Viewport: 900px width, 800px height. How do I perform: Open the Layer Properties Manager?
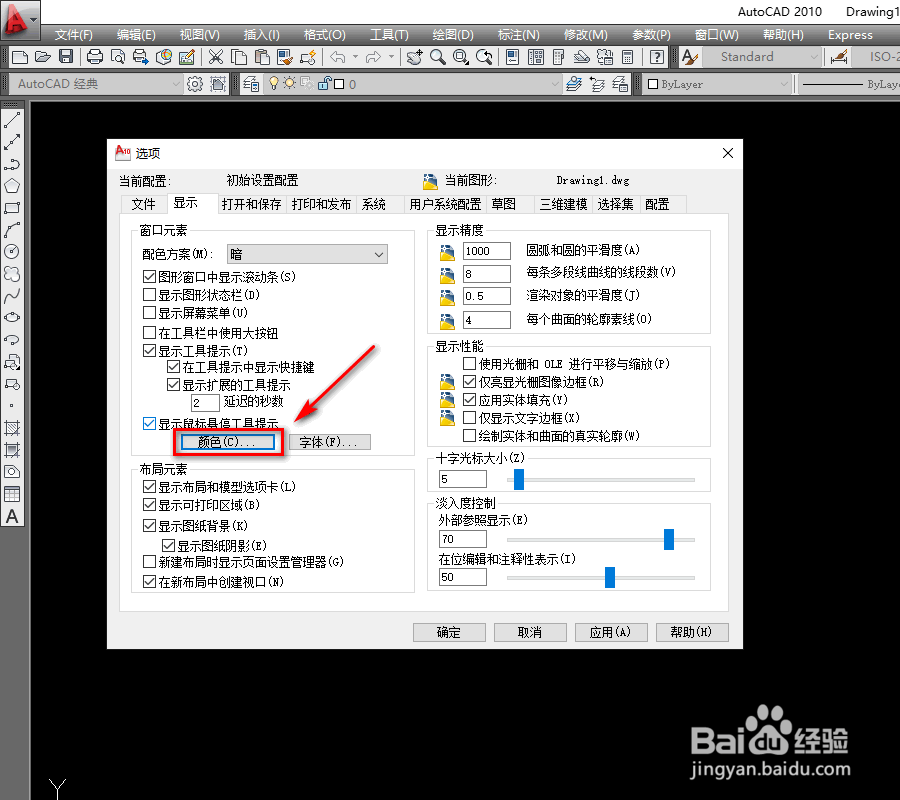click(x=250, y=86)
